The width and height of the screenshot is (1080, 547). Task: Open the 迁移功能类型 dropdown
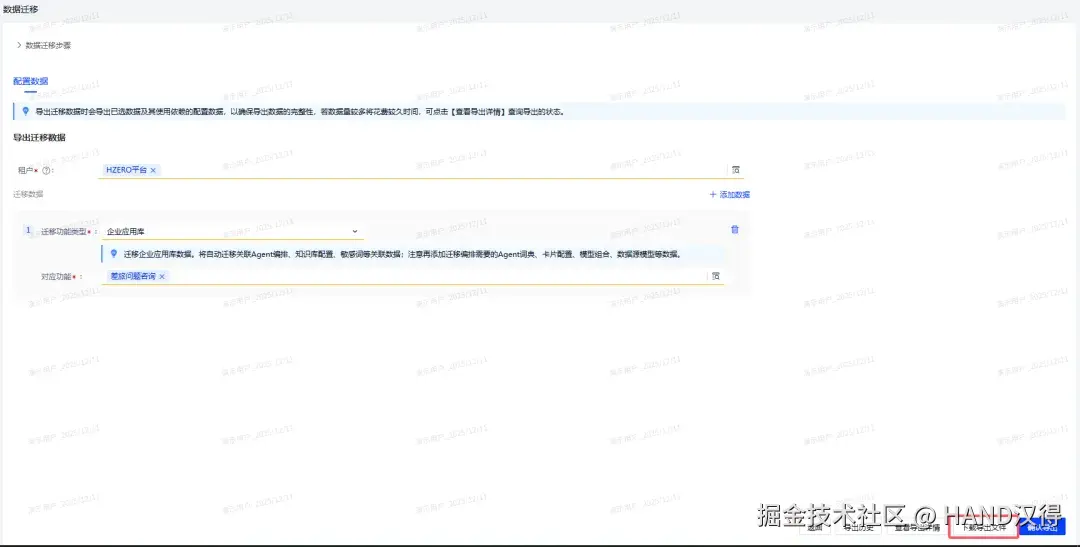pyautogui.click(x=233, y=231)
